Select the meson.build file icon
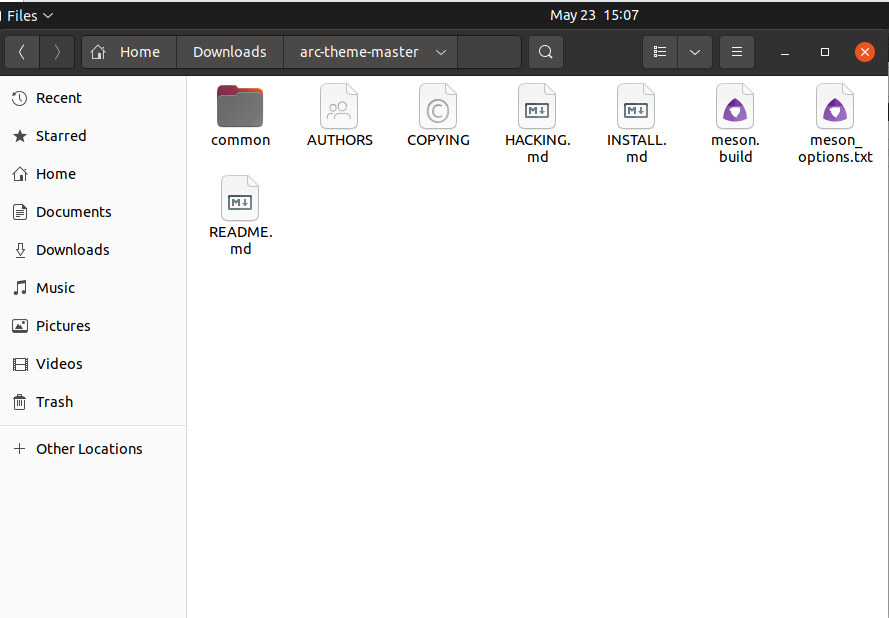 pos(735,106)
